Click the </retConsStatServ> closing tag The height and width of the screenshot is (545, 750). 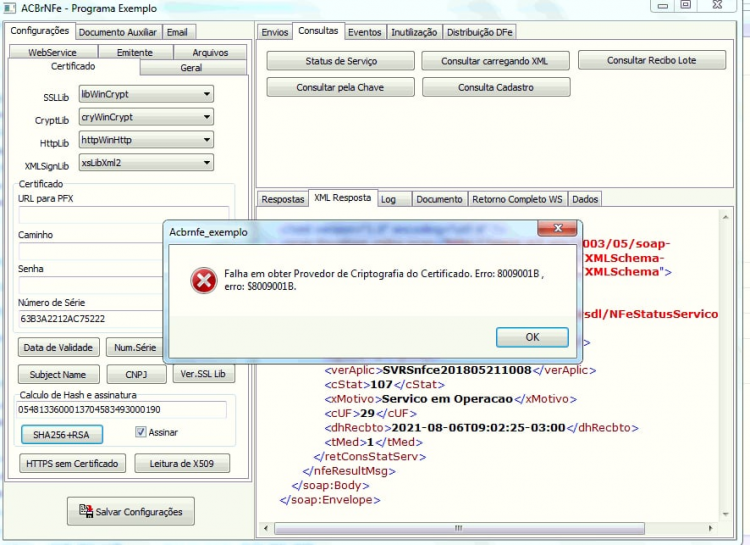[370, 456]
